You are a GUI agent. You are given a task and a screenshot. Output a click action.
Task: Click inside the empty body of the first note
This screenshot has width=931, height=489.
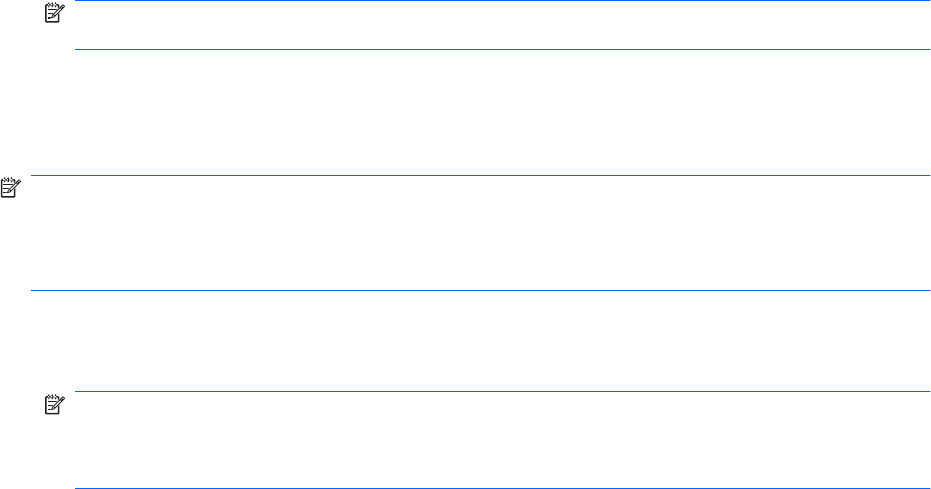[500, 25]
